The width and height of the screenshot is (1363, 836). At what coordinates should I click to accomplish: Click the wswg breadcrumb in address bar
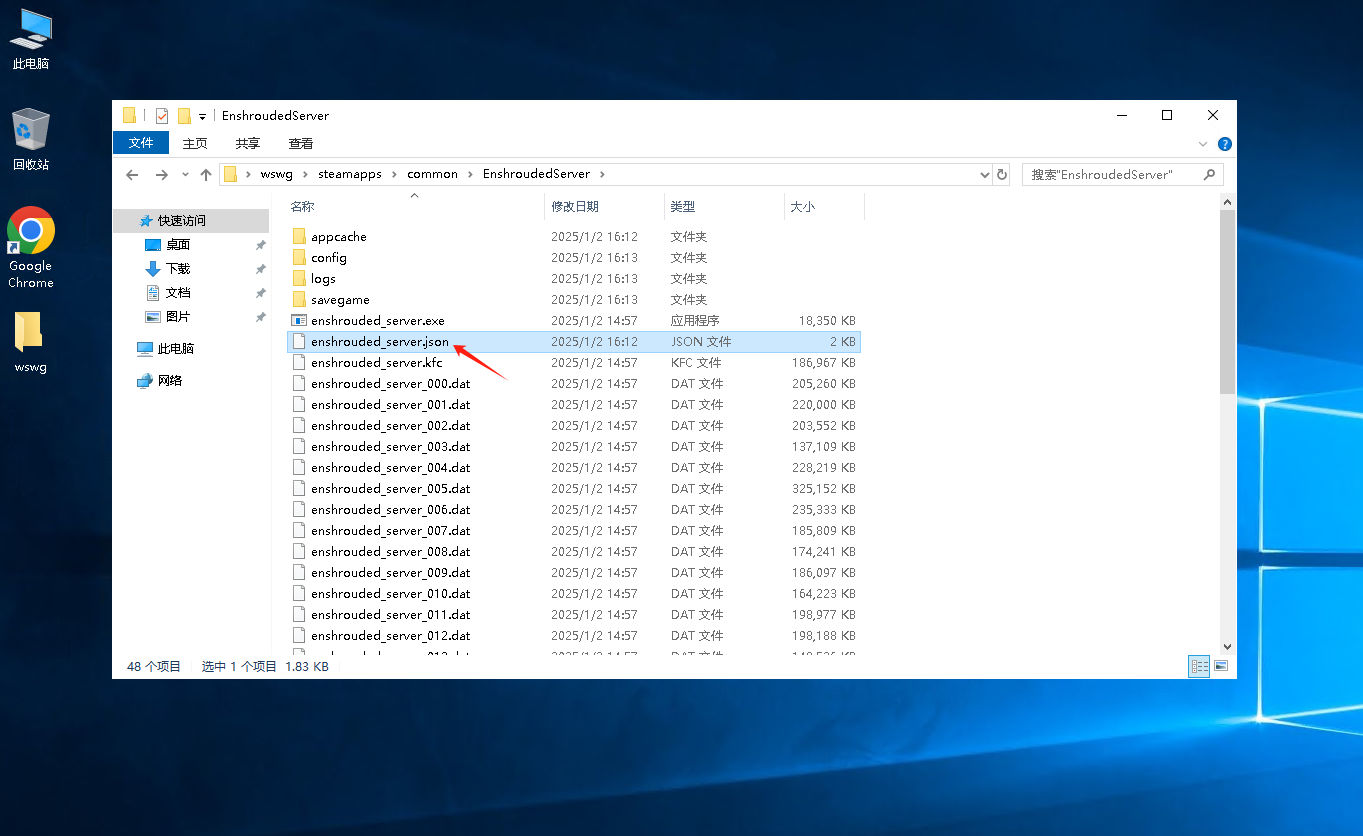click(276, 174)
